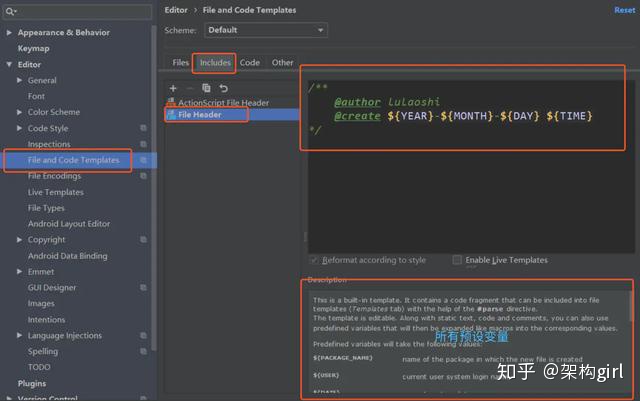Toggle Reformat according to style checkbox
Screen dimensions: 640x401
(x=314, y=260)
